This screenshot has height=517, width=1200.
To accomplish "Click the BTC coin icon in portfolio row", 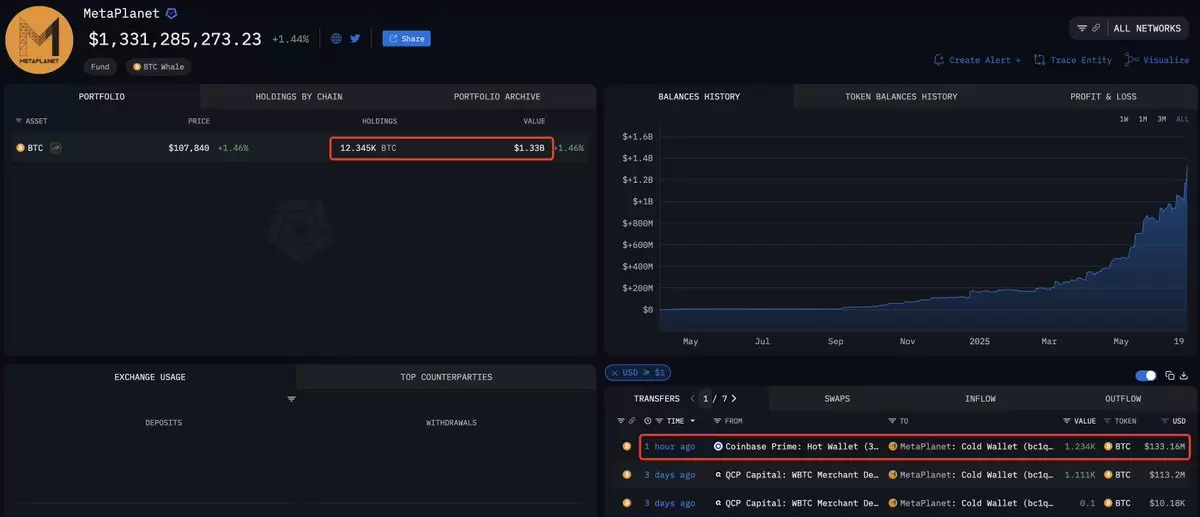I will (20, 148).
